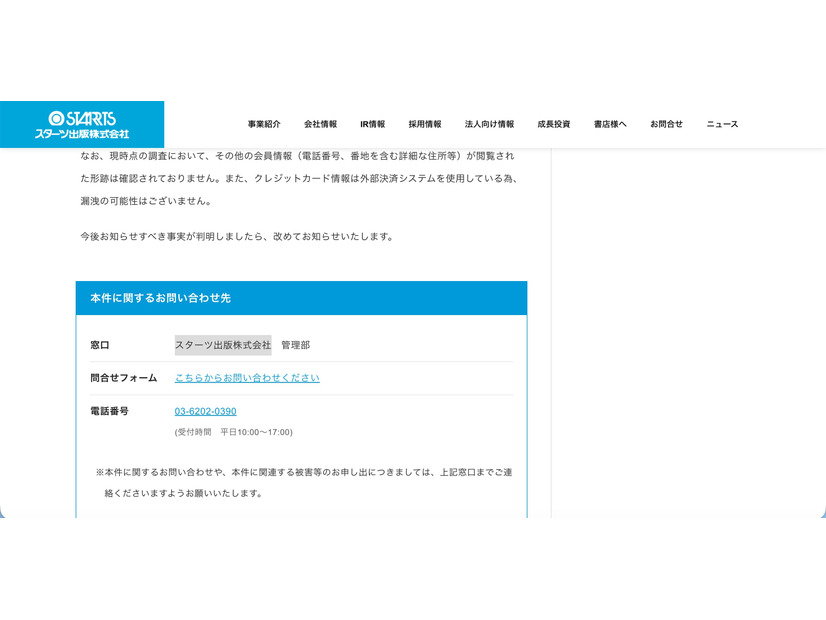
Task: Click the paragraph starting 今後お知らせすべき事実
Action: click(x=238, y=237)
